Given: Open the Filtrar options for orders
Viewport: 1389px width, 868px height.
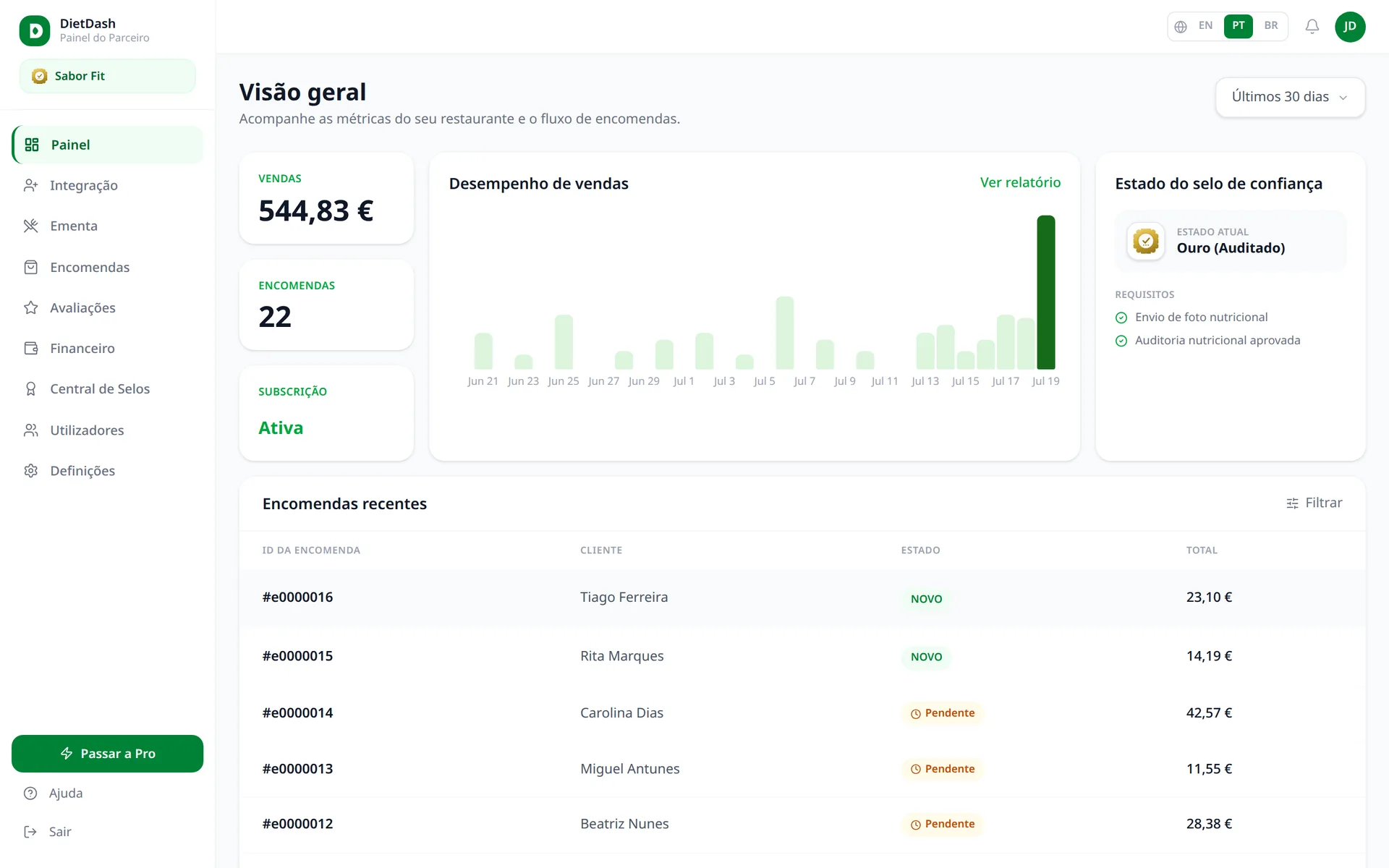Looking at the screenshot, I should (x=1314, y=503).
